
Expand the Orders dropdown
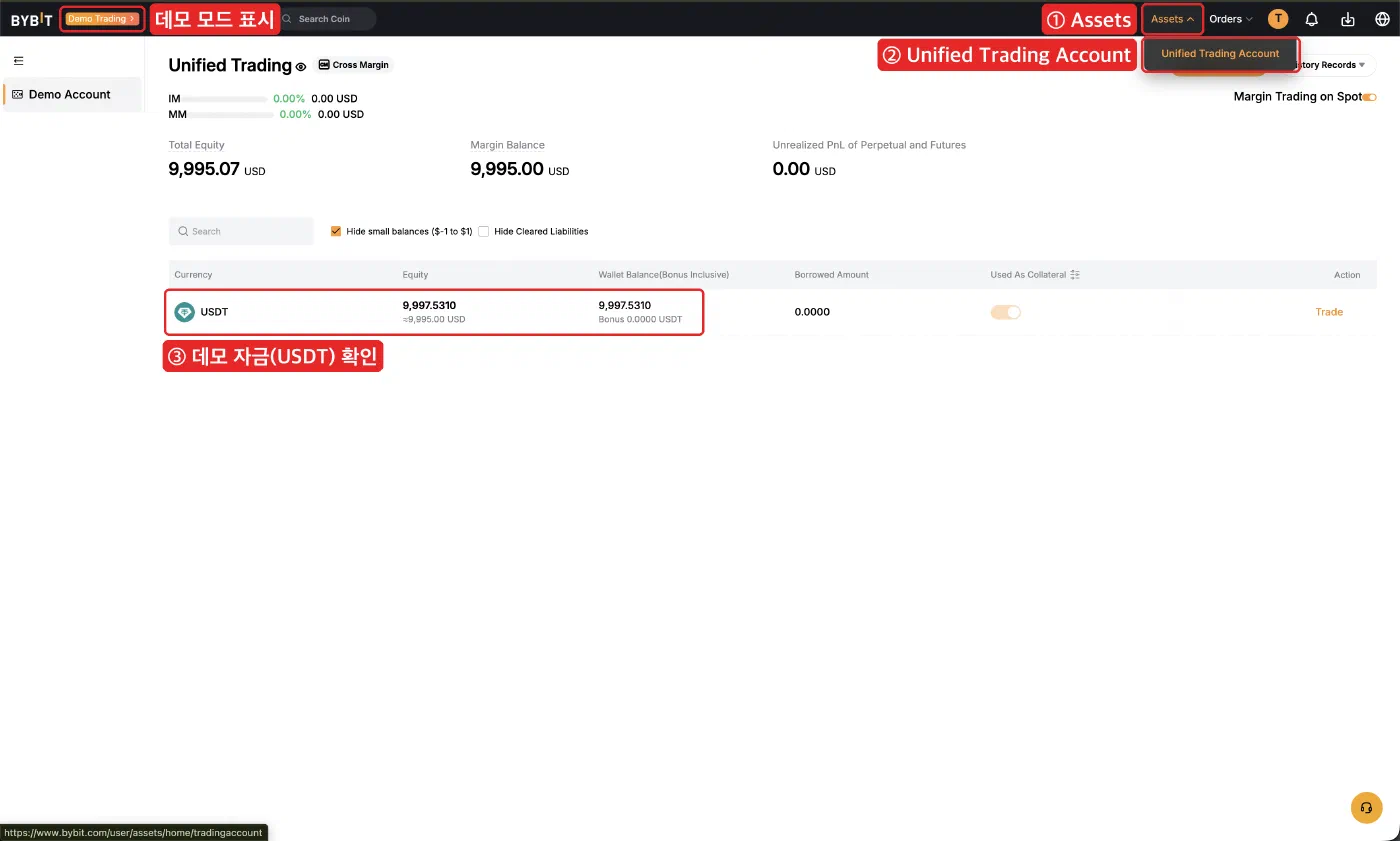click(x=1231, y=19)
